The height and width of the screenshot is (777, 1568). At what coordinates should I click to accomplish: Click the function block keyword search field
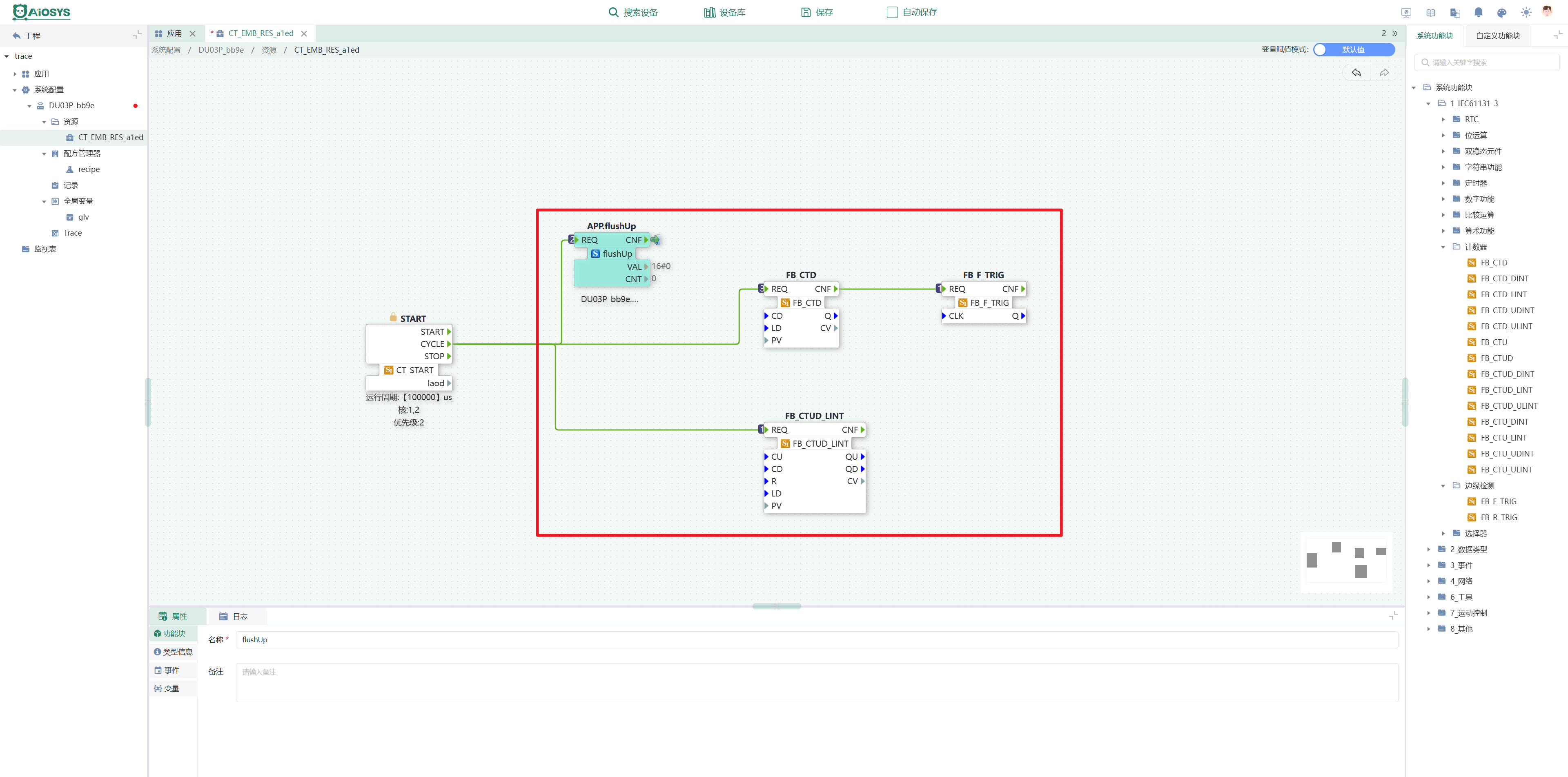click(1486, 62)
